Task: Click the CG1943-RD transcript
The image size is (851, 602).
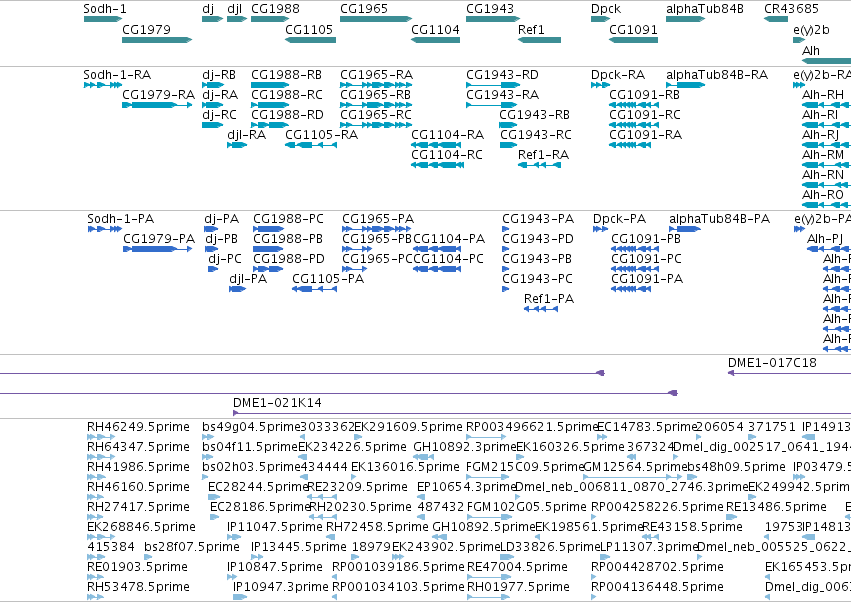Action: click(491, 85)
